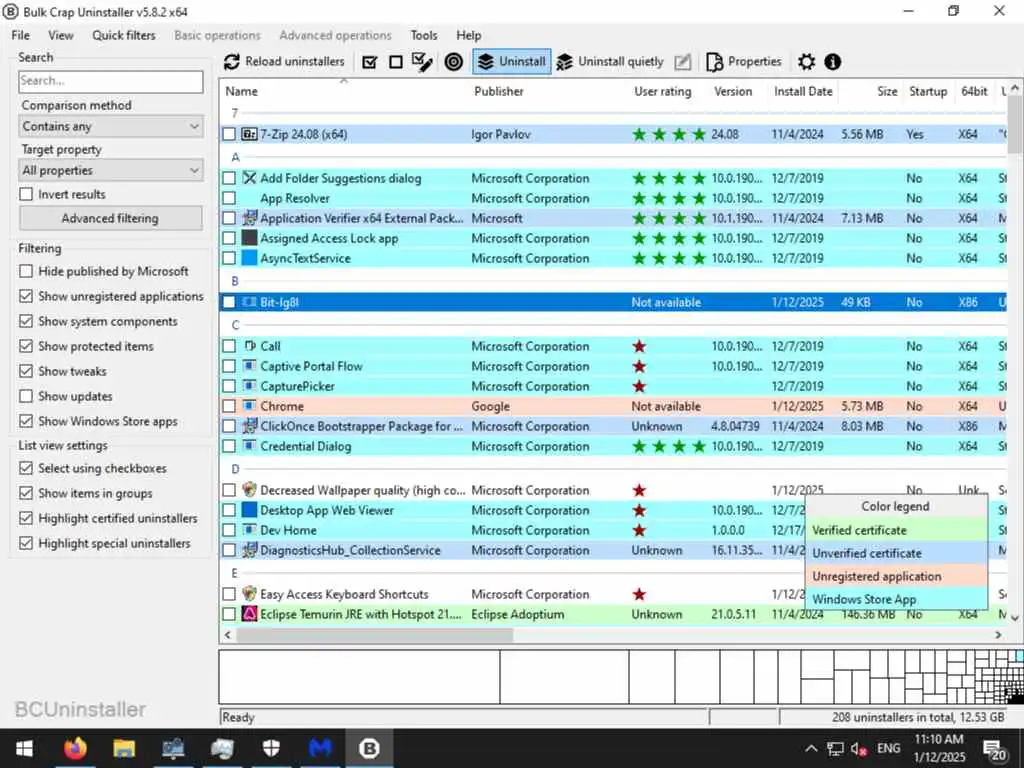Viewport: 1024px width, 768px height.
Task: Click the Advanced filtering button
Action: (x=110, y=218)
